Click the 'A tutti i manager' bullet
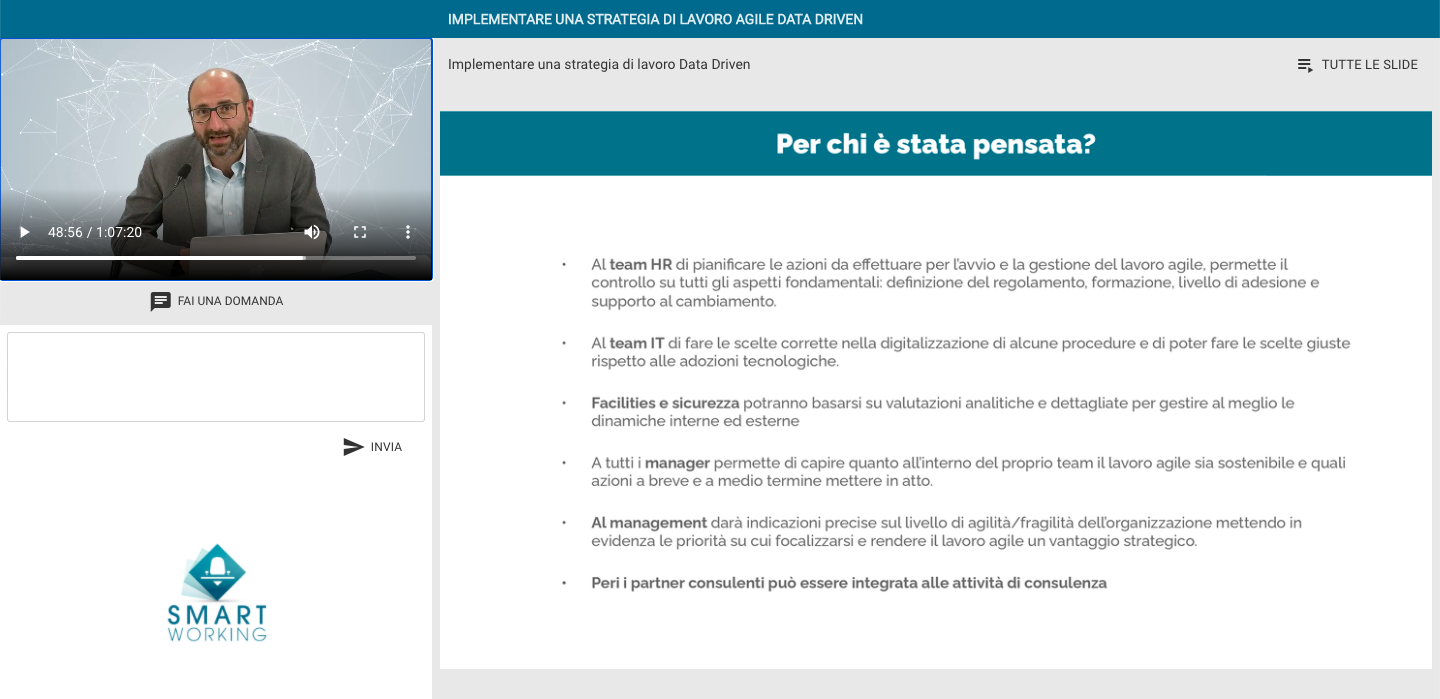 [968, 472]
